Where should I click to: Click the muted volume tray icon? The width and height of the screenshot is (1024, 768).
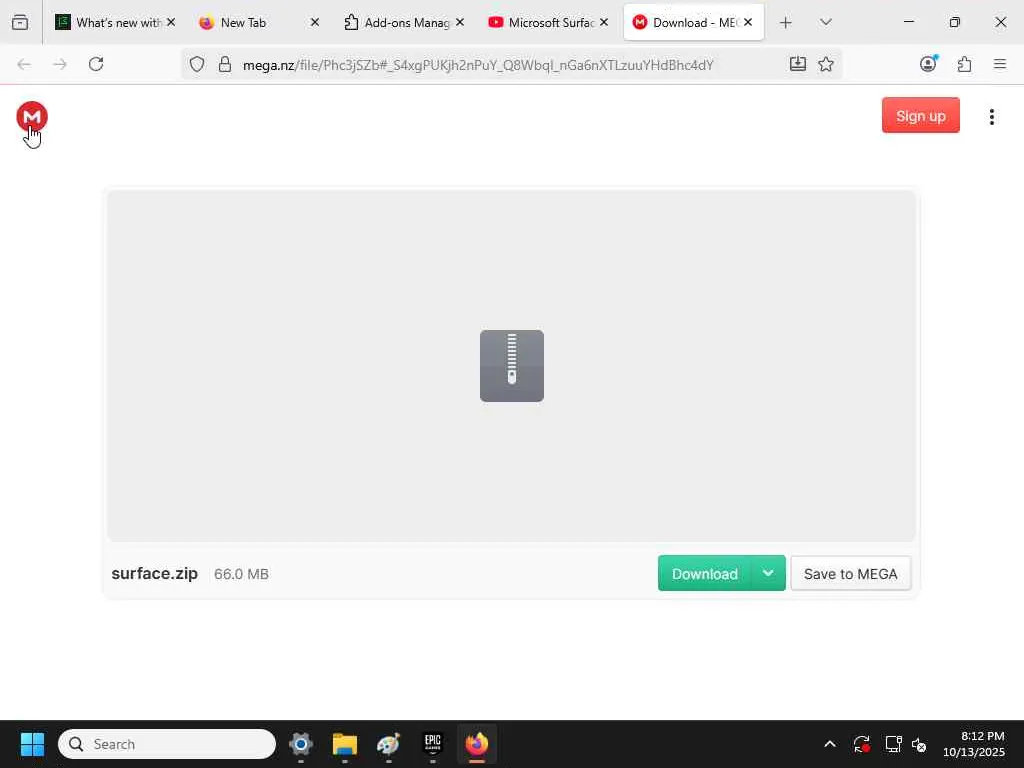(920, 744)
